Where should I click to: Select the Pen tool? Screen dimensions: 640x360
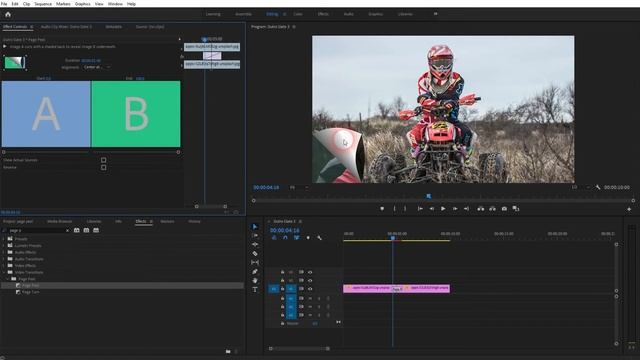[x=255, y=271]
